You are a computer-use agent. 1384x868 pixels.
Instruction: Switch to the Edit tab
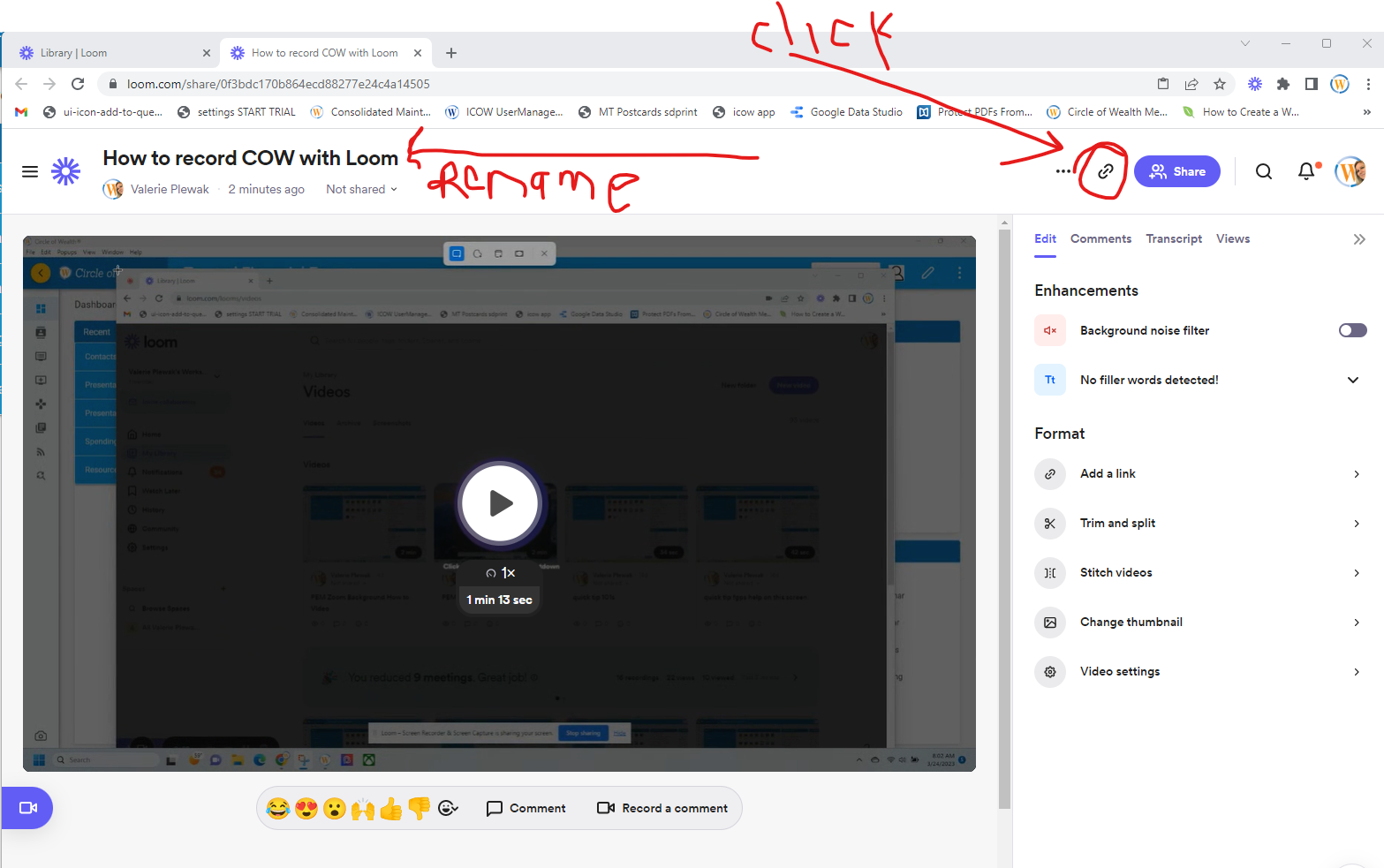tap(1045, 238)
